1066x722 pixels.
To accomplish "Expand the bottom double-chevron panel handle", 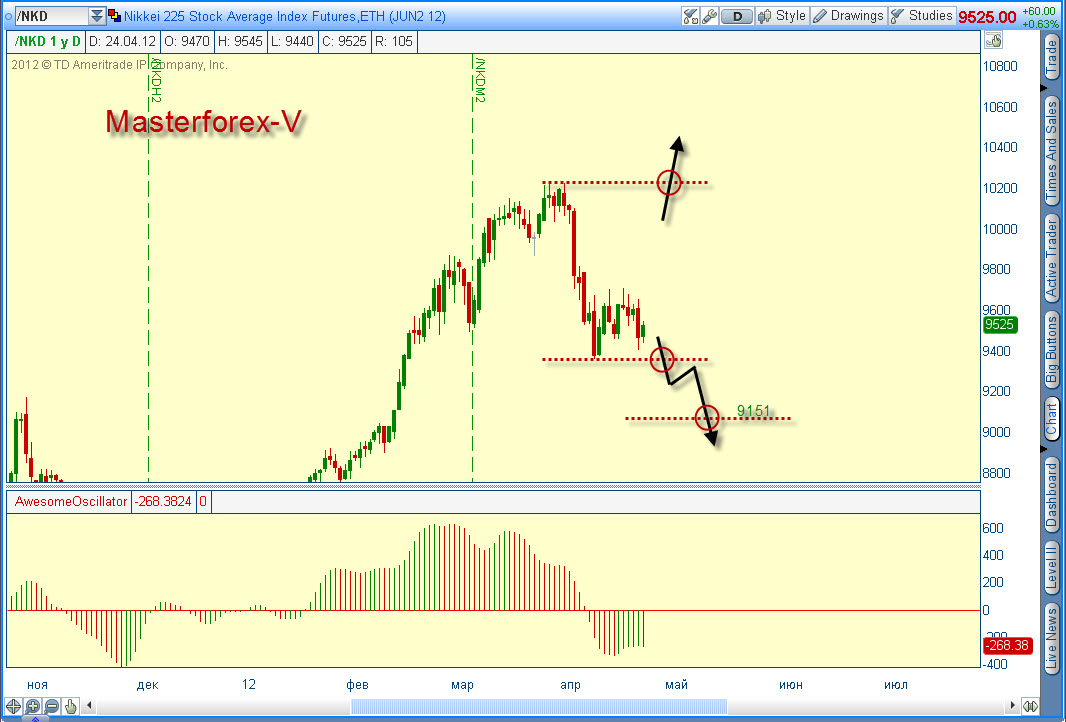I will click(x=35, y=718).
